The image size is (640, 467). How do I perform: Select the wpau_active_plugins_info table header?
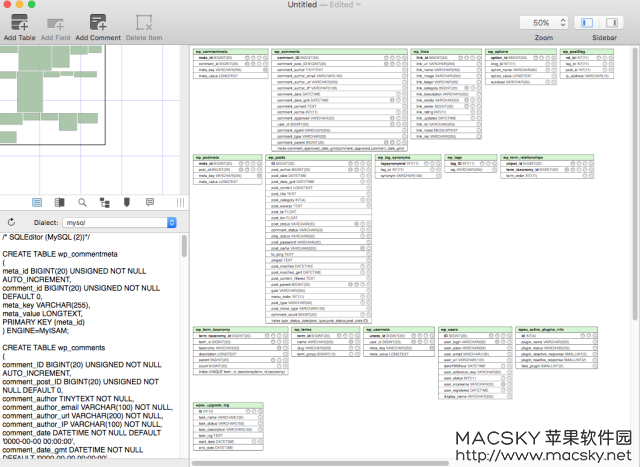click(556, 329)
